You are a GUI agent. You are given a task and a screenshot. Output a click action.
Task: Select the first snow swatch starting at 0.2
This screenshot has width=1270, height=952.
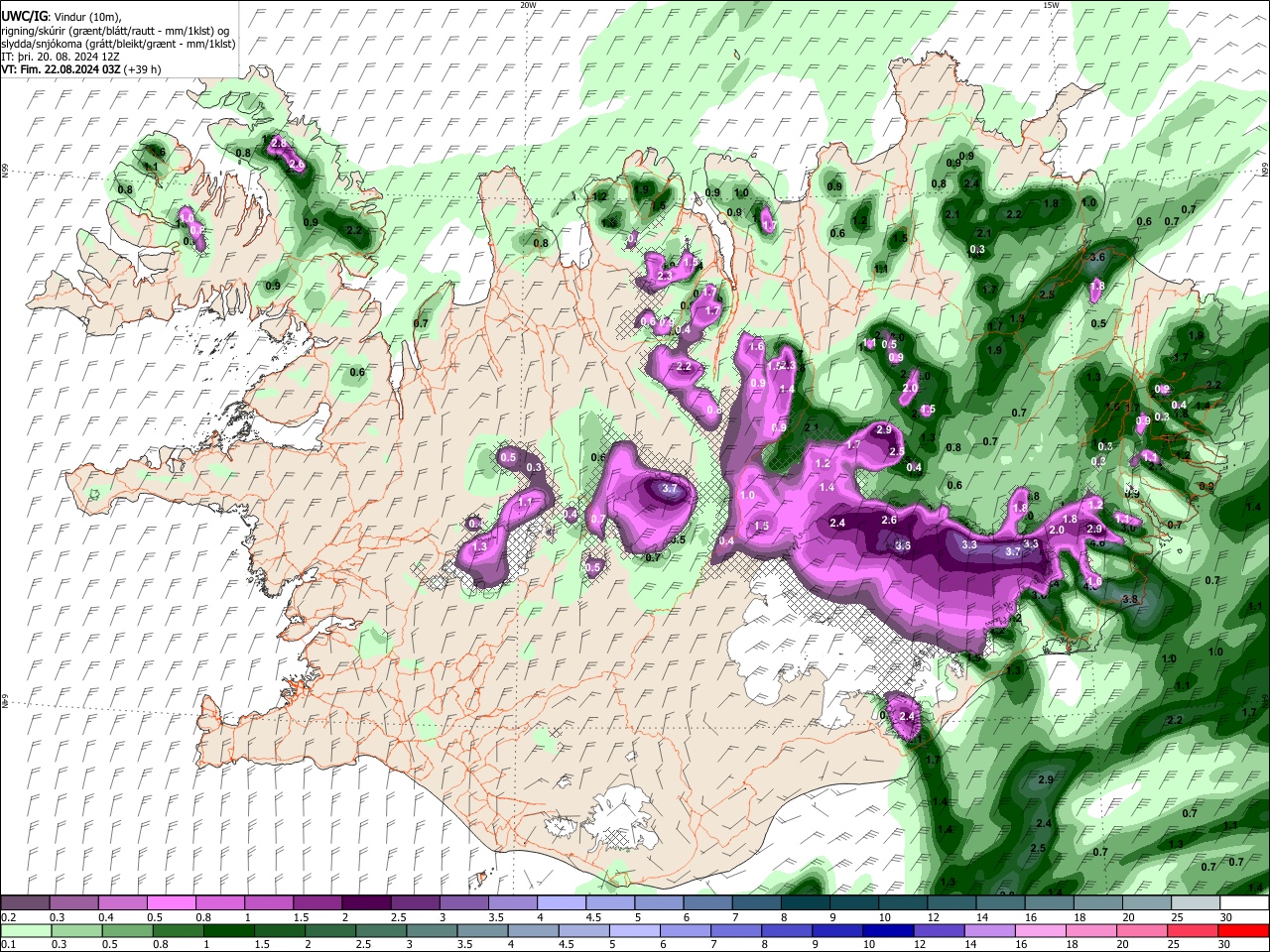[x=27, y=903]
